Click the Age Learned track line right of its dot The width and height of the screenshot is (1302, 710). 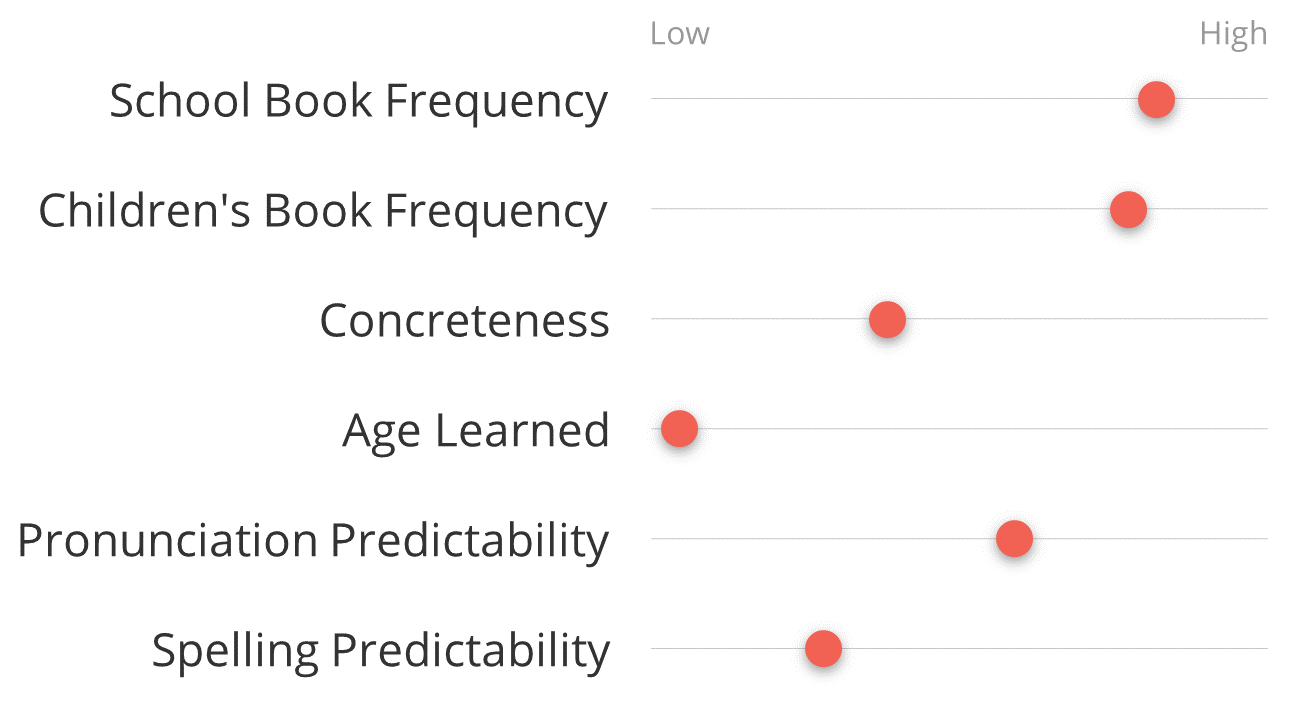982,429
